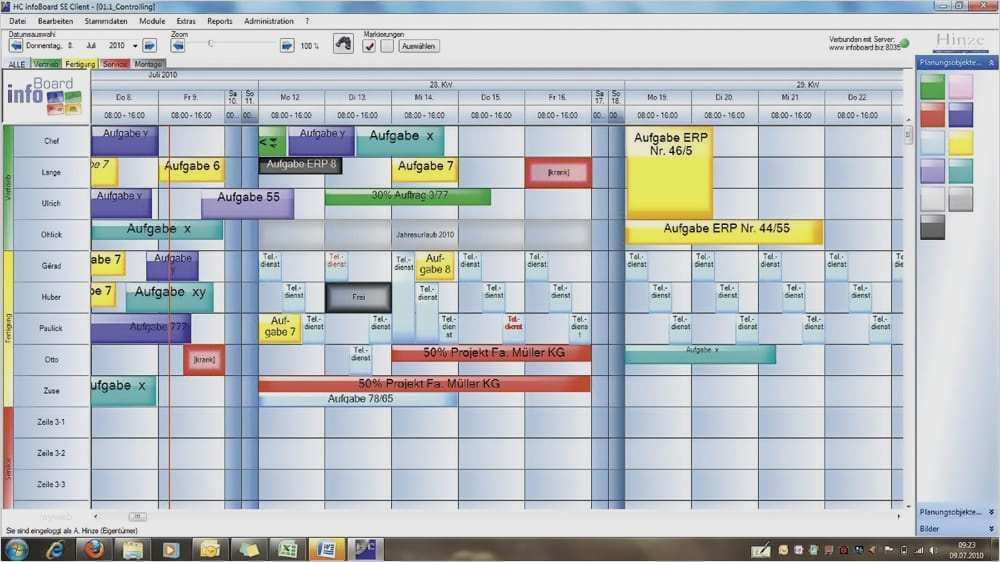Open Firefox from the taskbar
This screenshot has height=562, width=1000.
[94, 549]
